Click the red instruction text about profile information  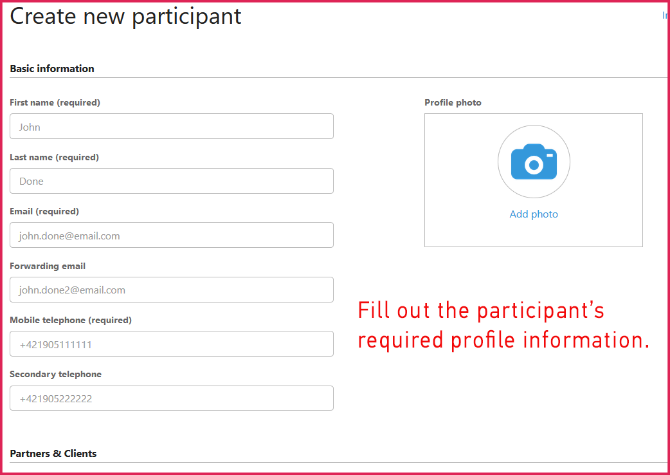(x=504, y=325)
